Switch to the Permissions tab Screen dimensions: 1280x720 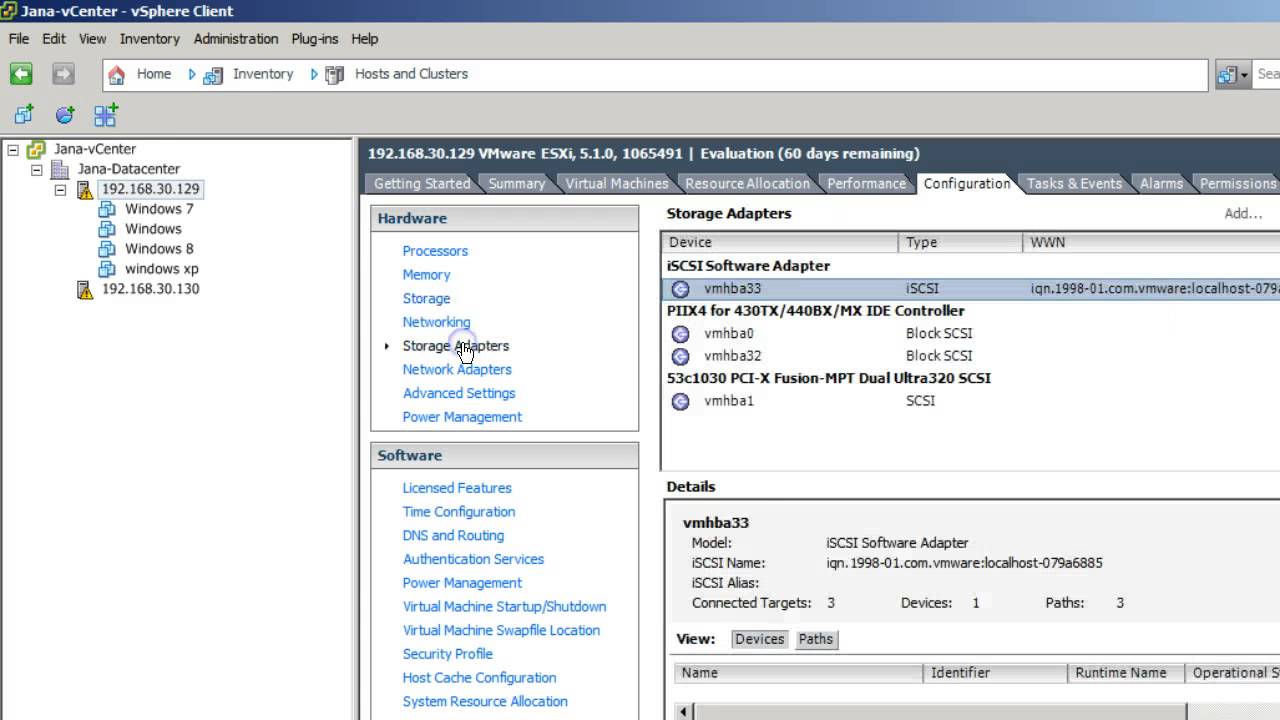click(1237, 184)
